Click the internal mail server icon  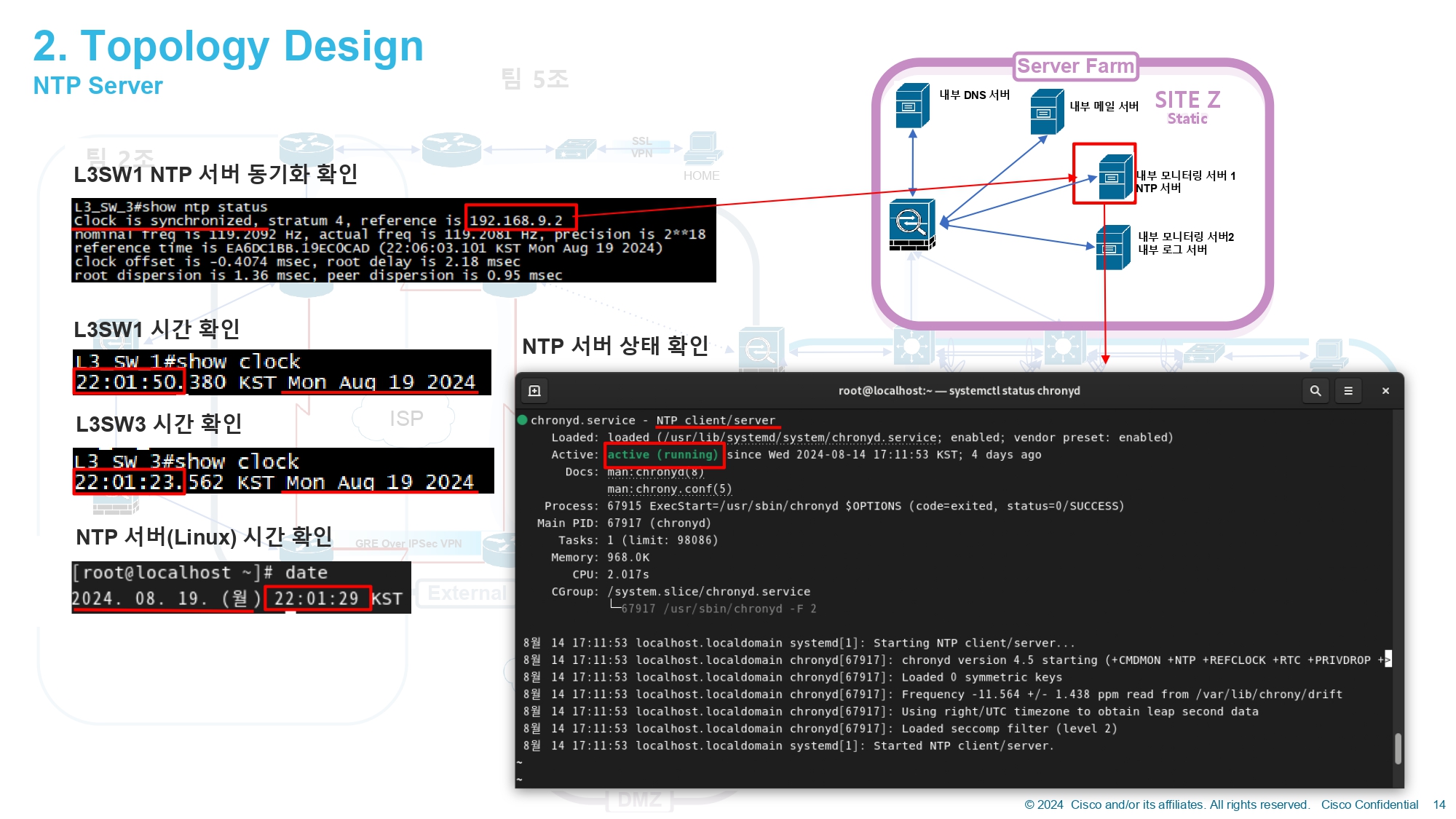1048,111
